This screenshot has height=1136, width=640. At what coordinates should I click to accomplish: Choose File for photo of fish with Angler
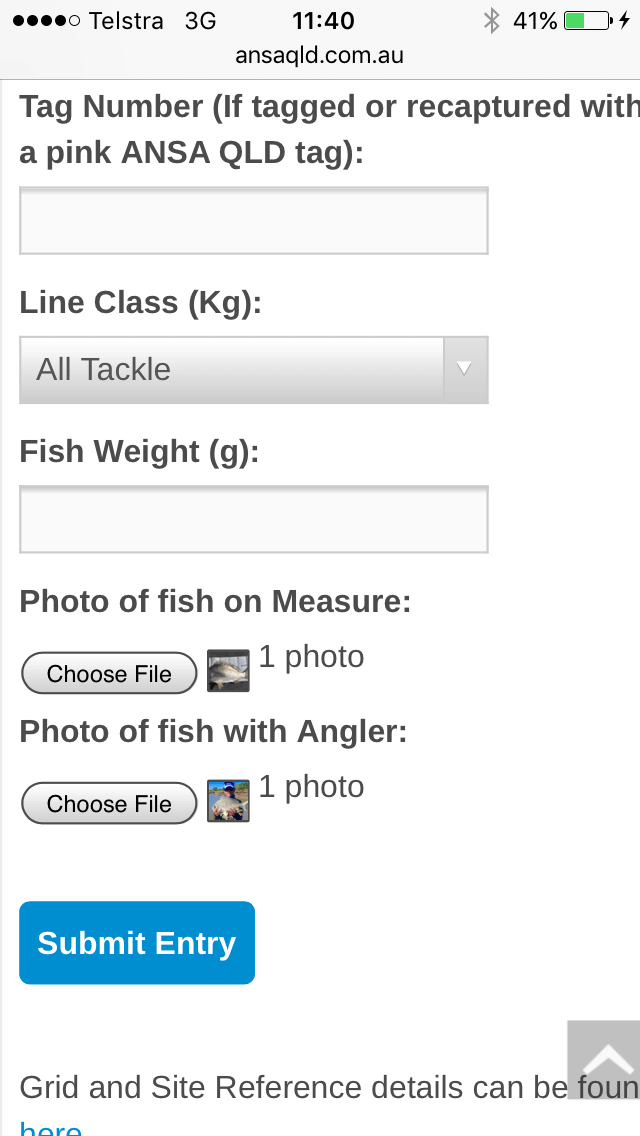[x=109, y=803]
